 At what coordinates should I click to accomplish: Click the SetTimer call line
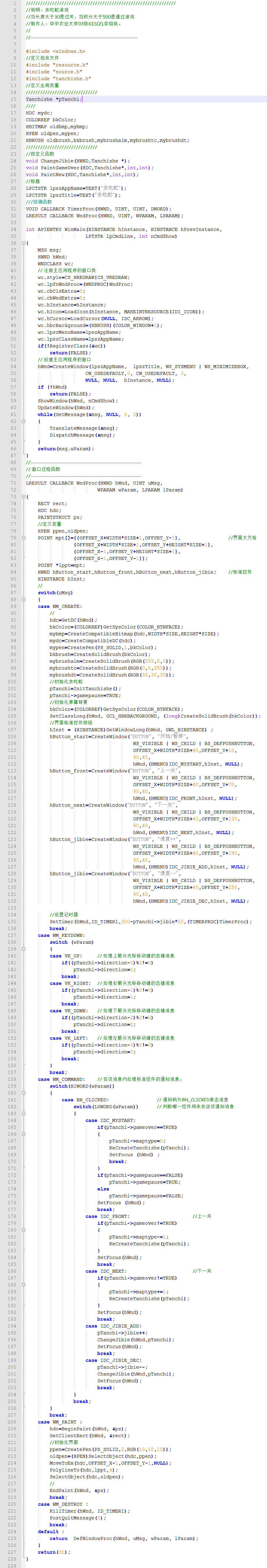pos(150,922)
